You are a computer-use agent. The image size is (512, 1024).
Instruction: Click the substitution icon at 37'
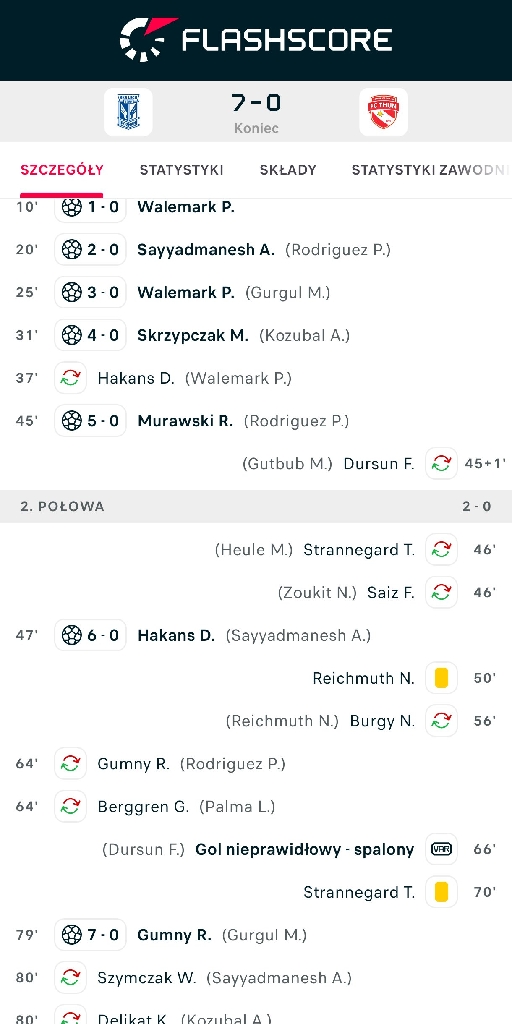coord(71,377)
